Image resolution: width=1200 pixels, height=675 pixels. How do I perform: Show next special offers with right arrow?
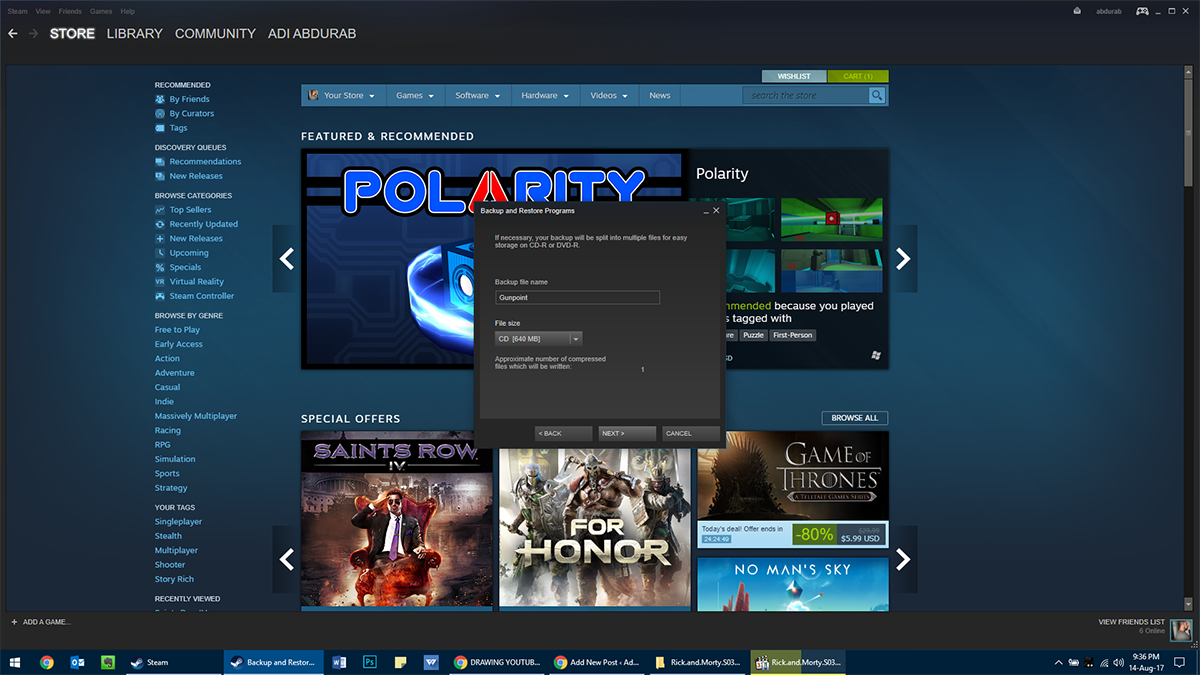pyautogui.click(x=903, y=559)
